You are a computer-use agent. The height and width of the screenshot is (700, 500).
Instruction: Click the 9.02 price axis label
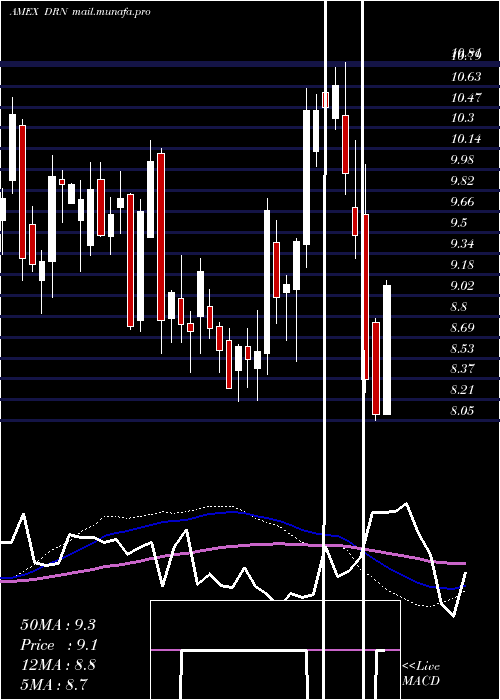click(464, 286)
